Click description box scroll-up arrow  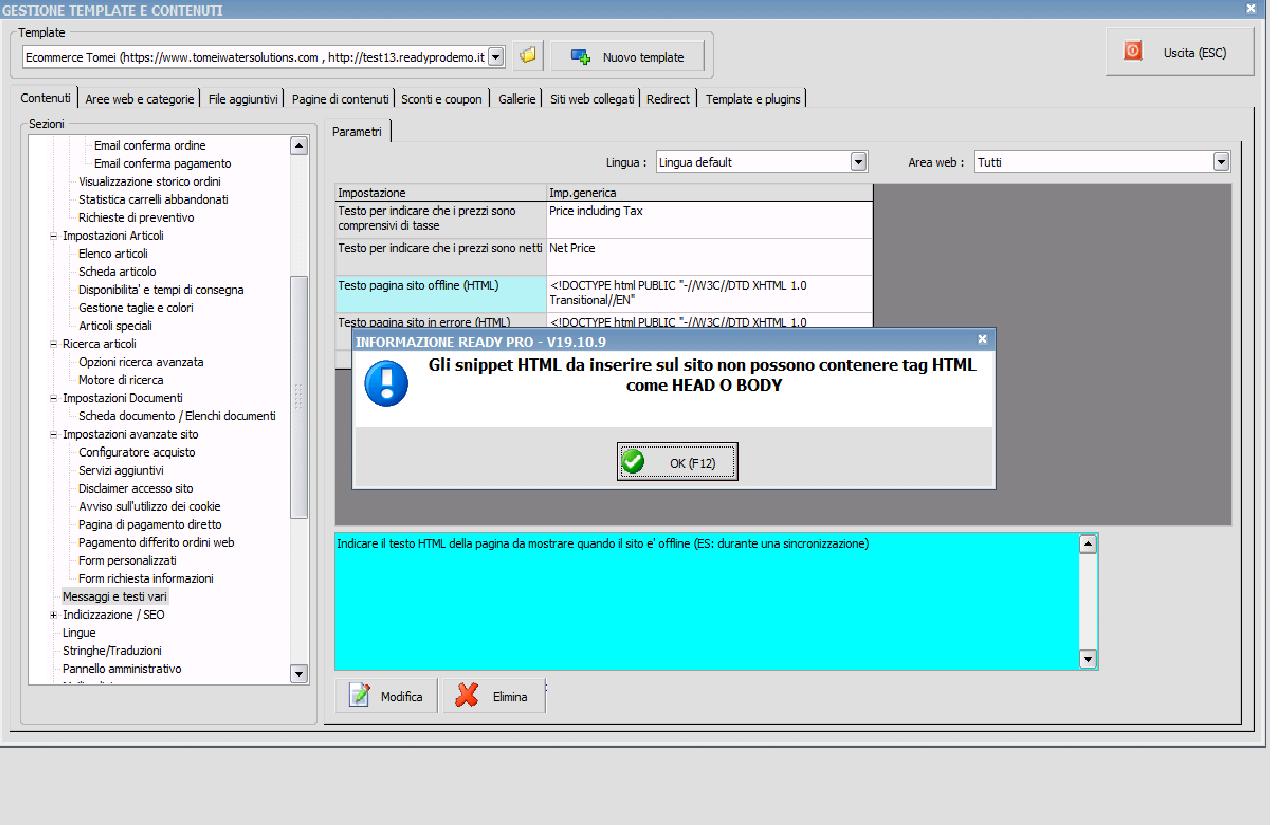[x=1089, y=544]
